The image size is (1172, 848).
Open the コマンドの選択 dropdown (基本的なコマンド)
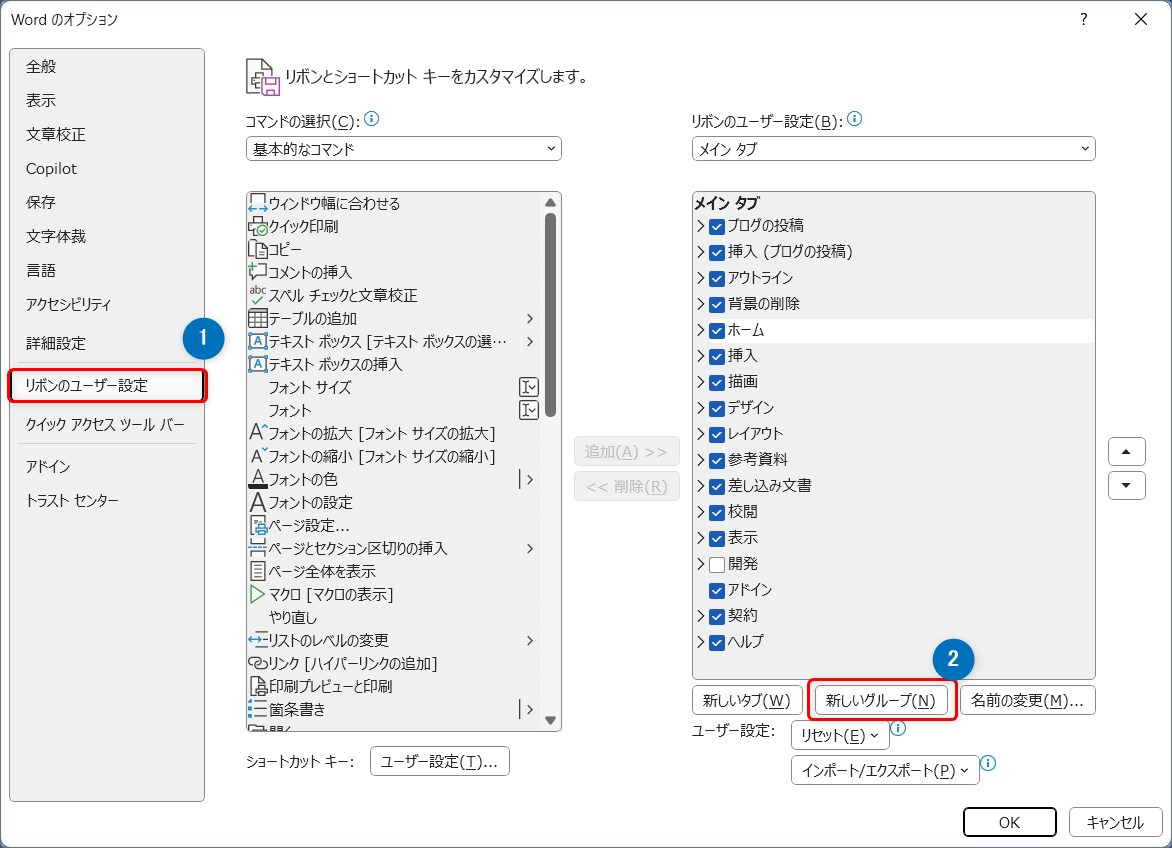point(403,149)
